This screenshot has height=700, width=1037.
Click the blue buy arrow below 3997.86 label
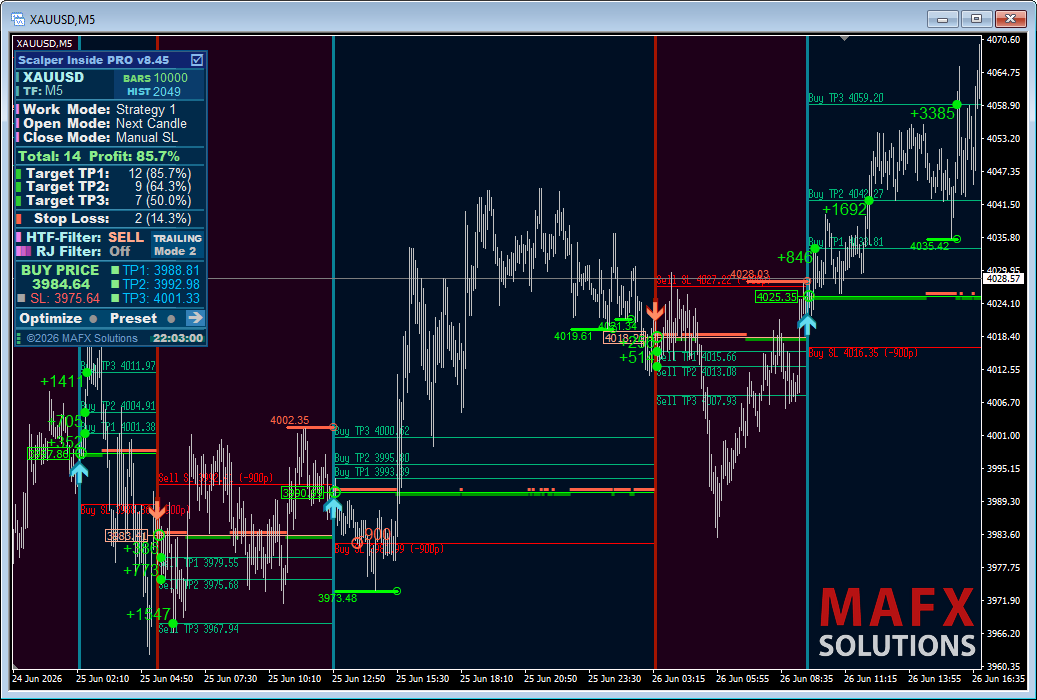point(79,472)
